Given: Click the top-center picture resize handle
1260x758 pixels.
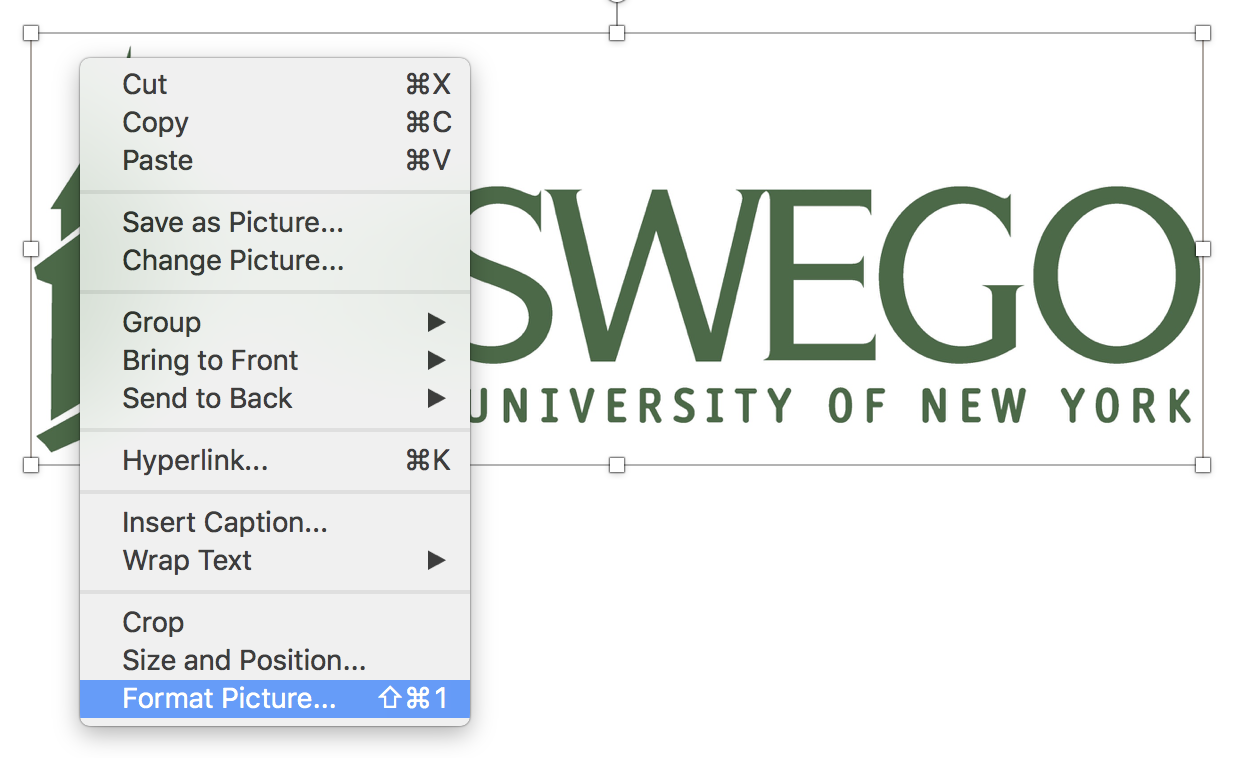Looking at the screenshot, I should click(617, 33).
